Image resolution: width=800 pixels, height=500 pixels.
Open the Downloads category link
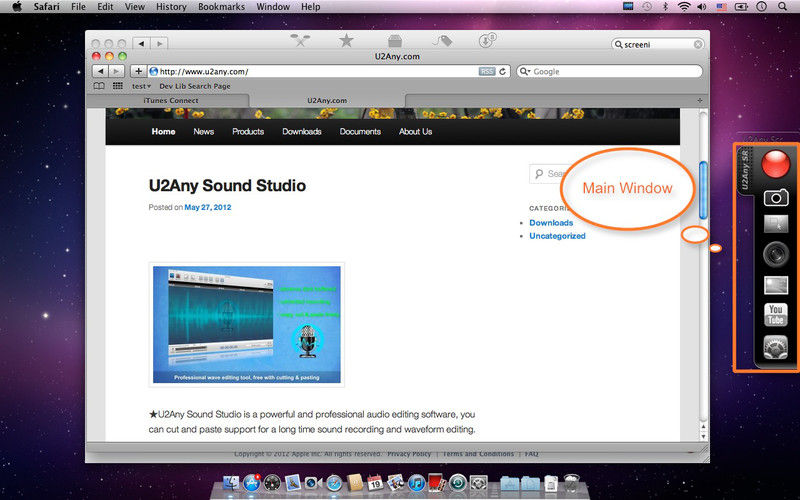tap(551, 223)
